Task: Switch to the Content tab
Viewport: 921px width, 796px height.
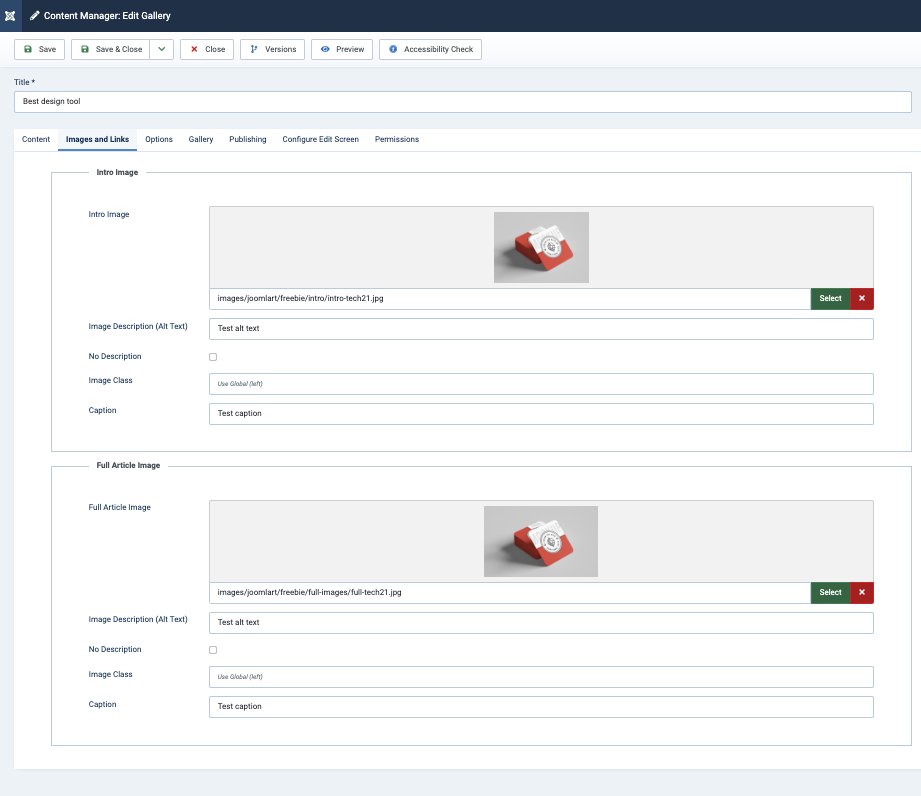Action: click(x=36, y=139)
